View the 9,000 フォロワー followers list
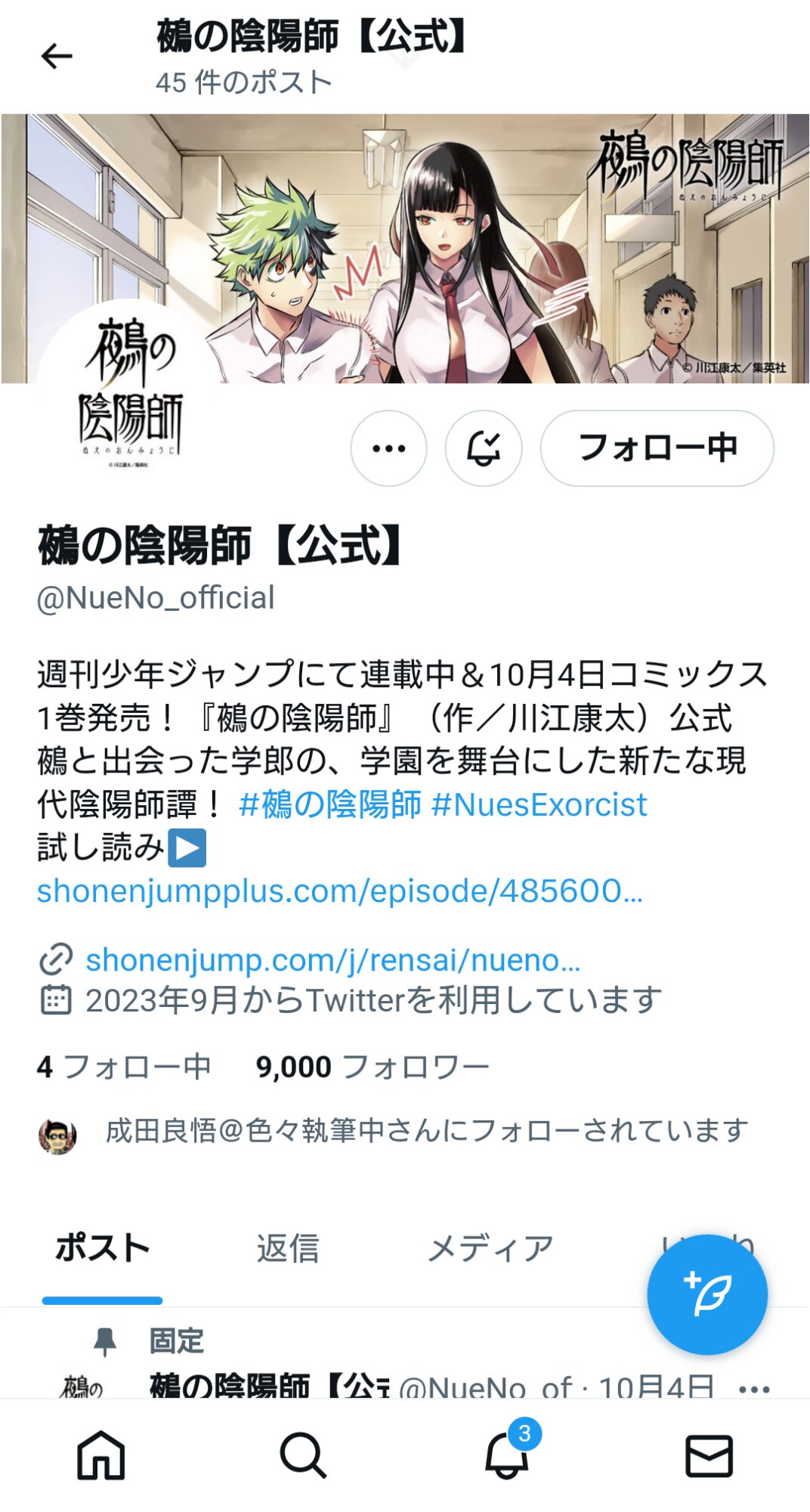This screenshot has height=1512, width=810. coord(373,1067)
